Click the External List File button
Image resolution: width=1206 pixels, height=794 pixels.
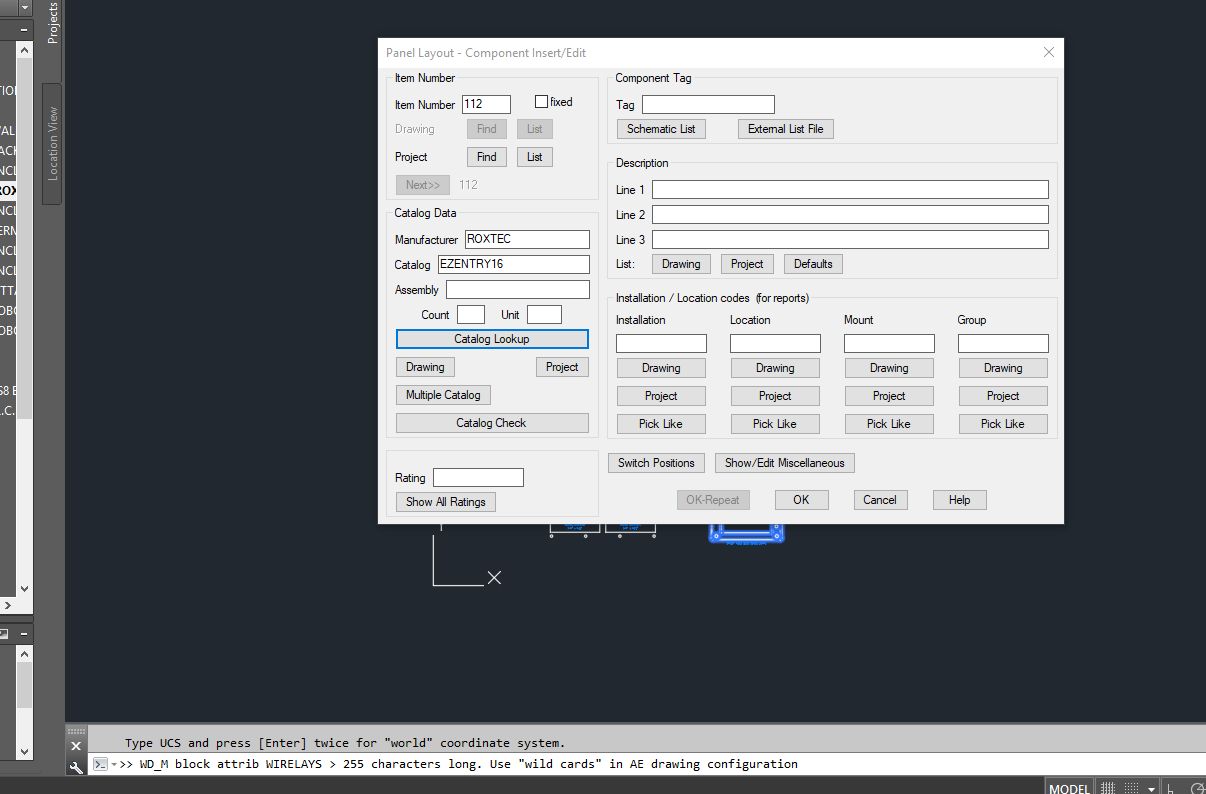click(785, 128)
